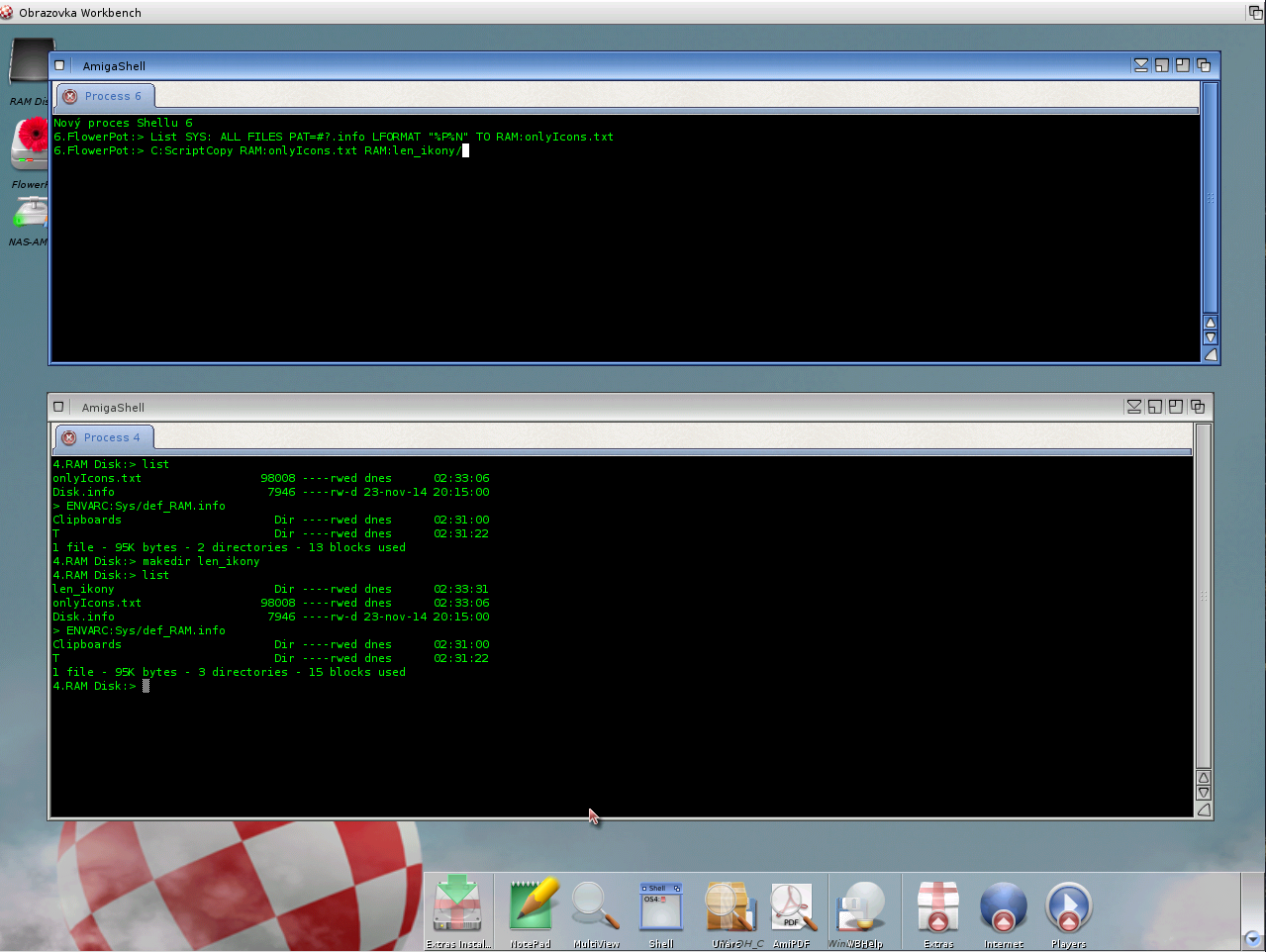The width and height of the screenshot is (1266, 952).
Task: Send upper AmigaShell window to back (depth gadget)
Action: [x=1204, y=65]
